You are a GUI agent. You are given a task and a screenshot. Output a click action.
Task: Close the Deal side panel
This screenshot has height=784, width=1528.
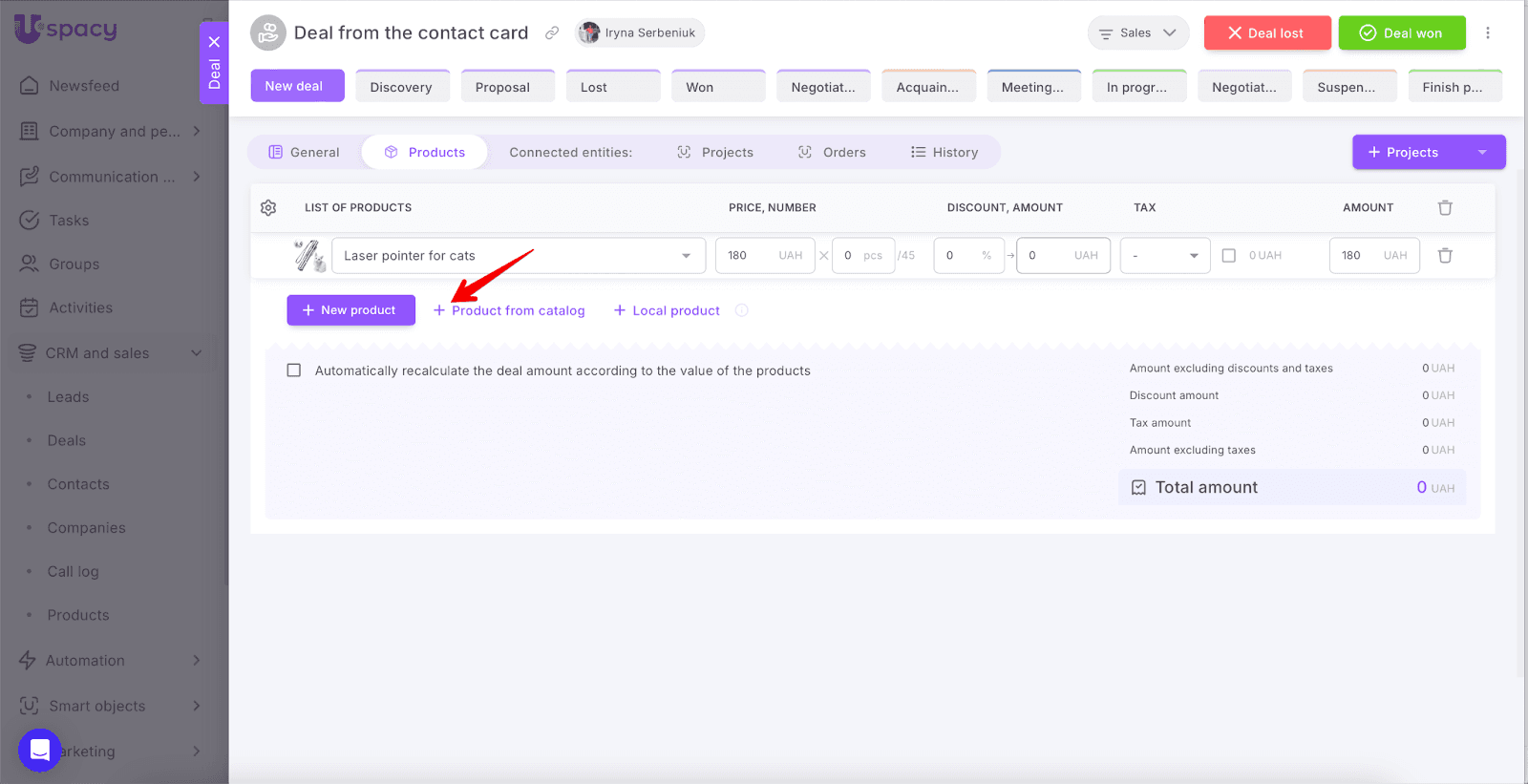tap(214, 42)
